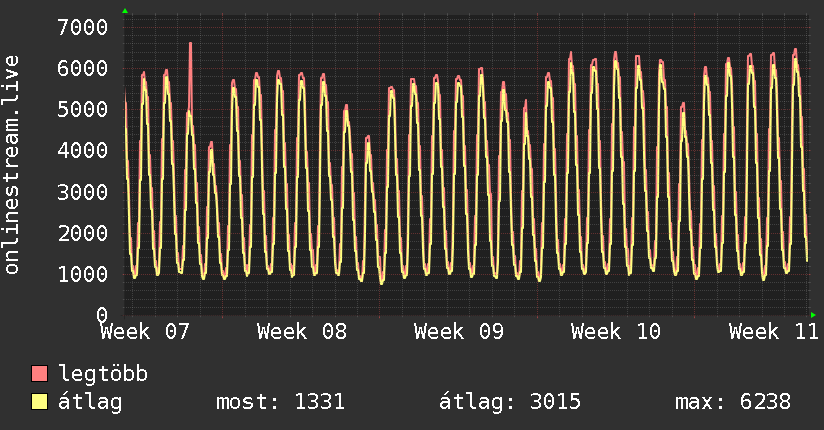Viewport: 824px width, 430px height.
Task: Click the 5000 y-axis value
Action: 83,109
